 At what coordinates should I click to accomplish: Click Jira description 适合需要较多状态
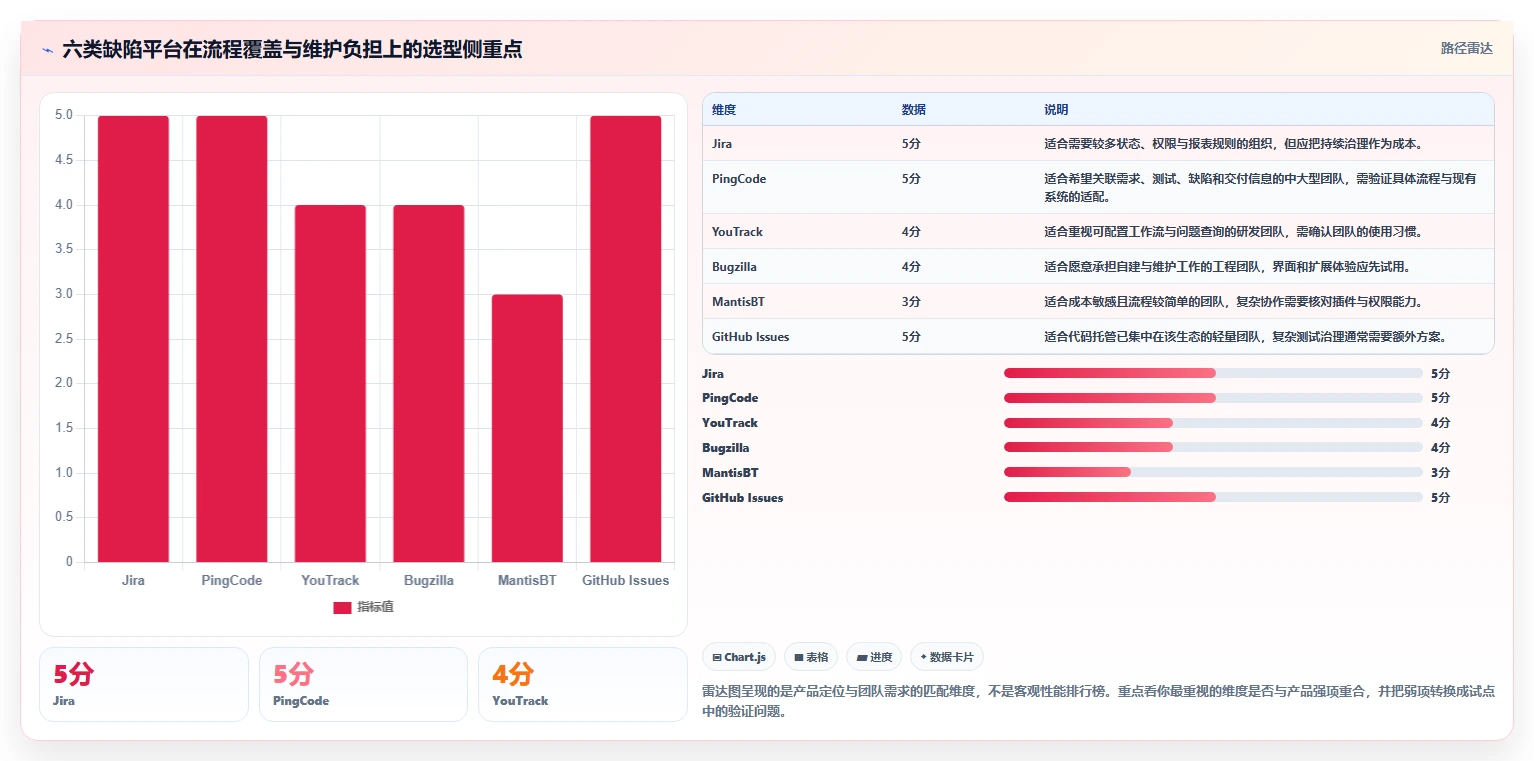[1233, 144]
